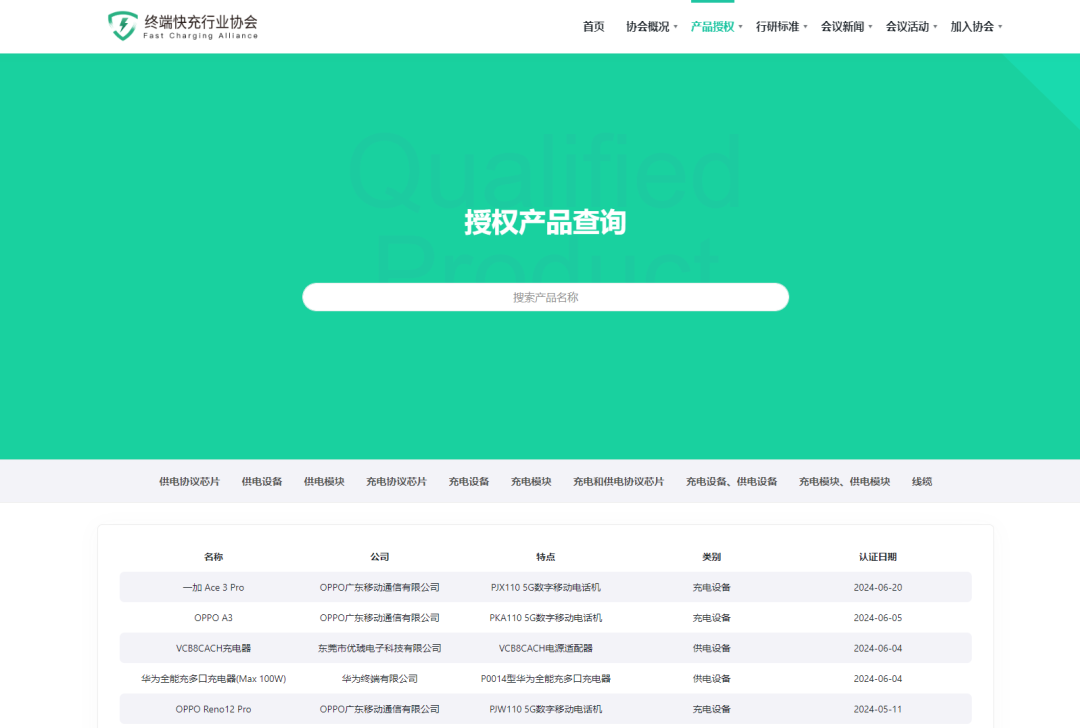Select the 一加 Ace 3 Pro product name
Viewport: 1080px width, 728px height.
point(214,587)
